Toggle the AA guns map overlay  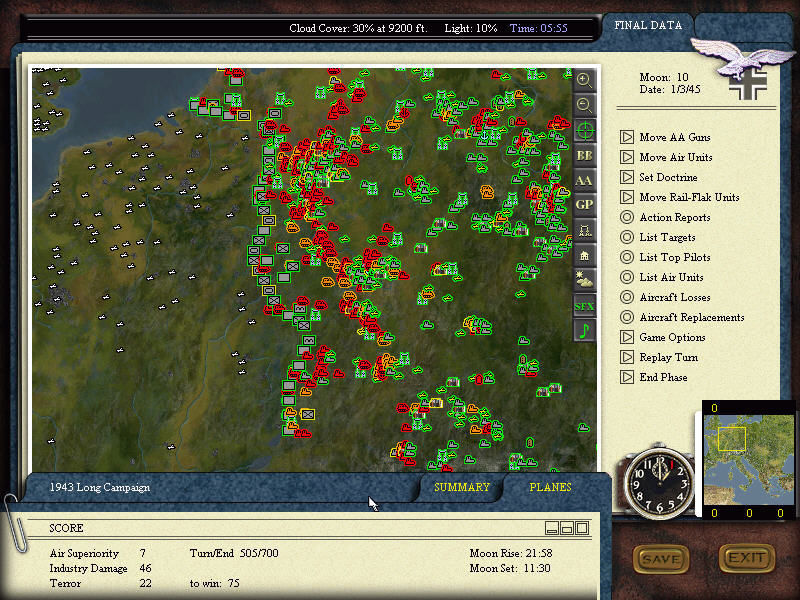click(x=585, y=180)
